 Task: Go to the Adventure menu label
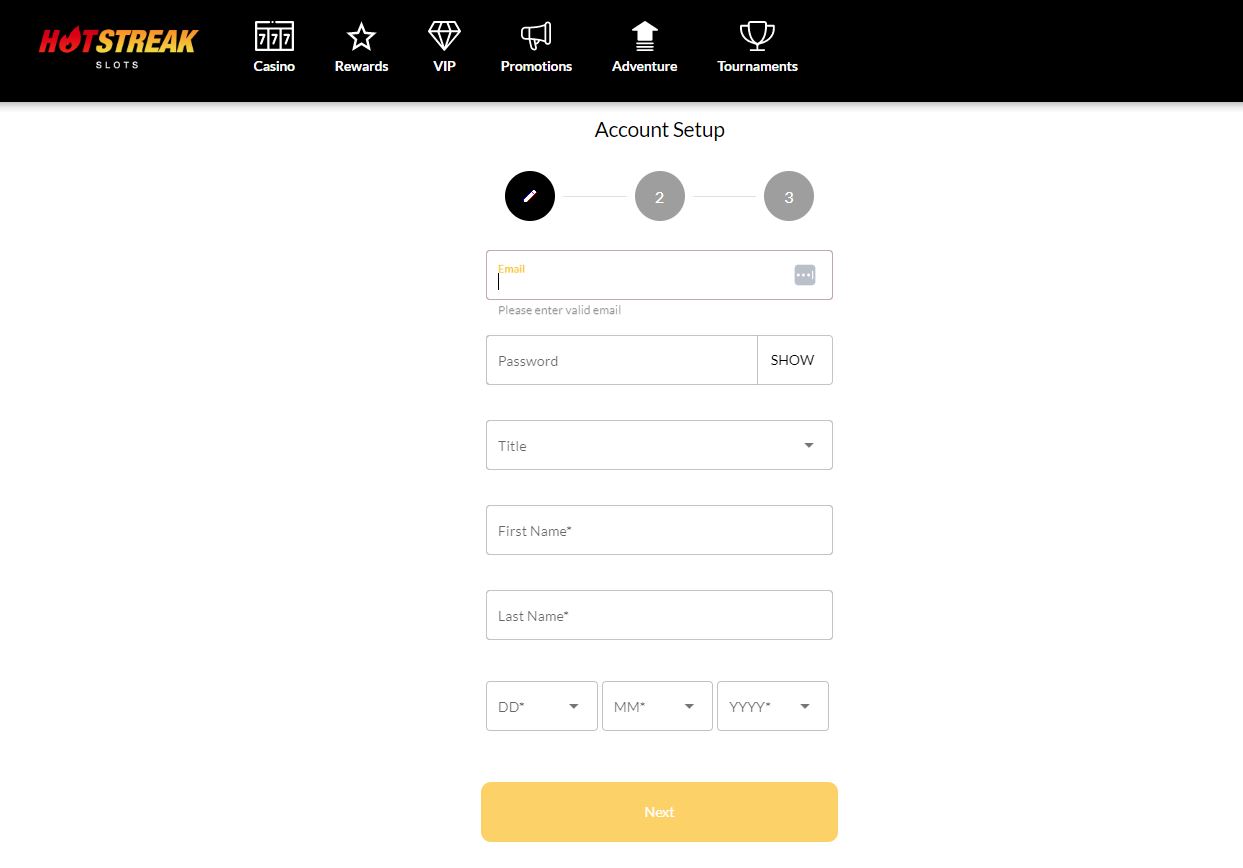645,66
